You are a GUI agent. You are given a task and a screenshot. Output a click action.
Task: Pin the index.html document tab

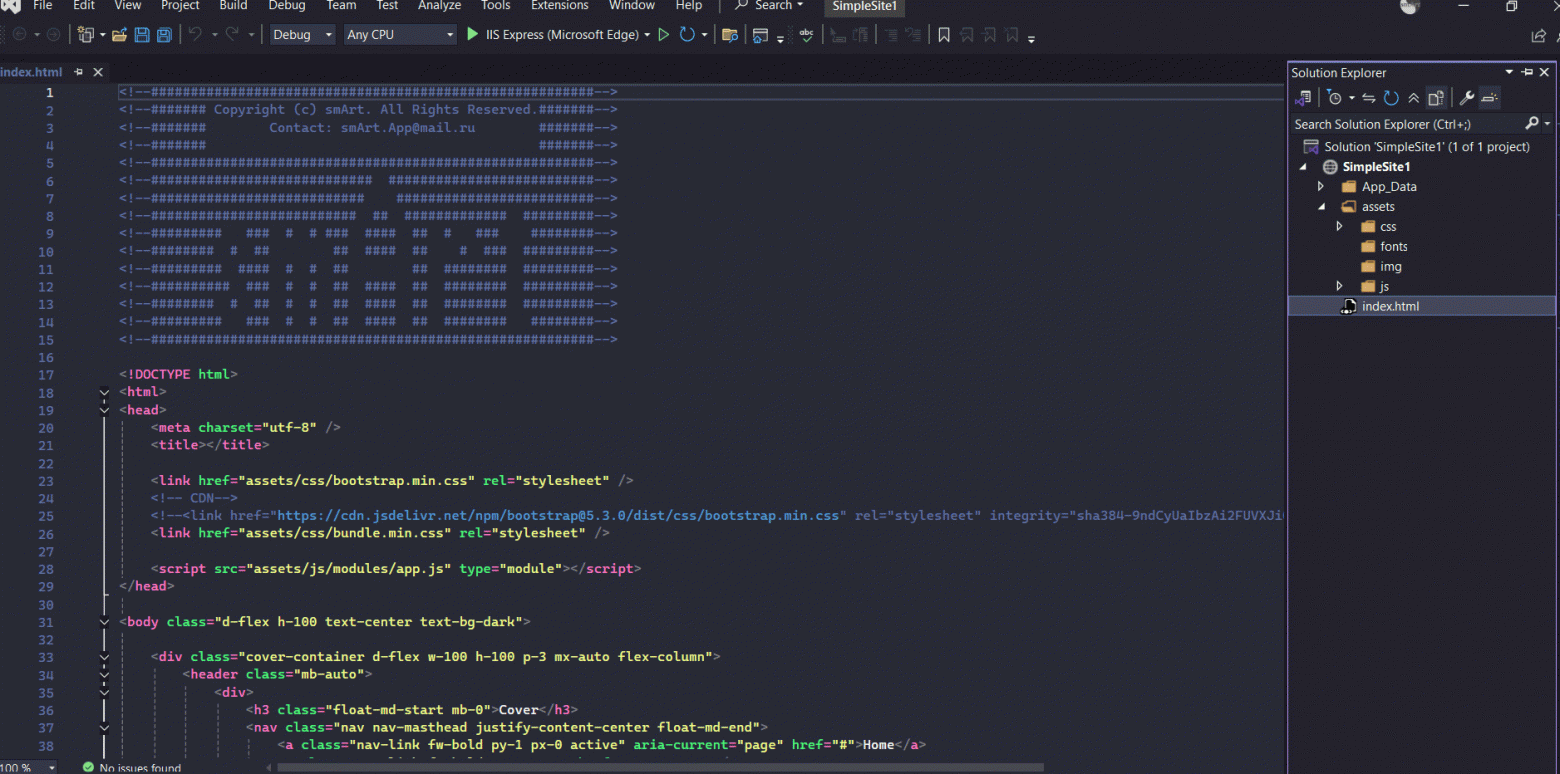point(77,71)
